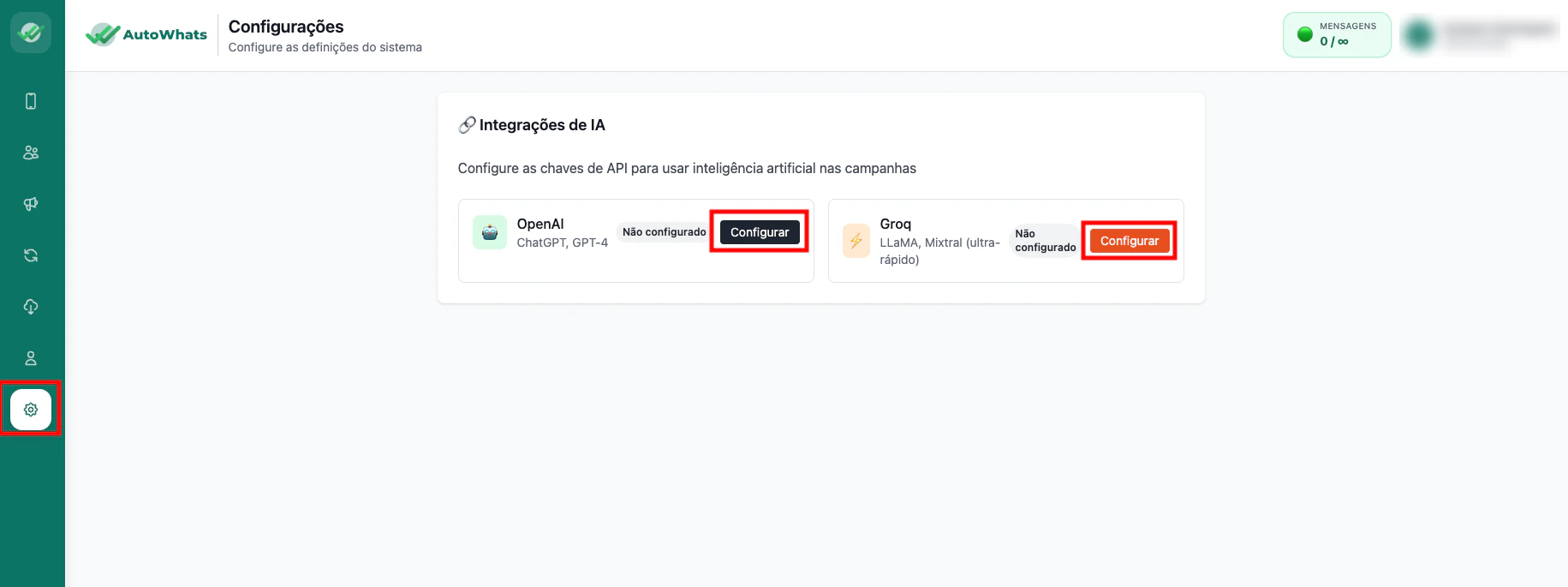Click Groq's Não configurado status badge

[x=1046, y=241]
